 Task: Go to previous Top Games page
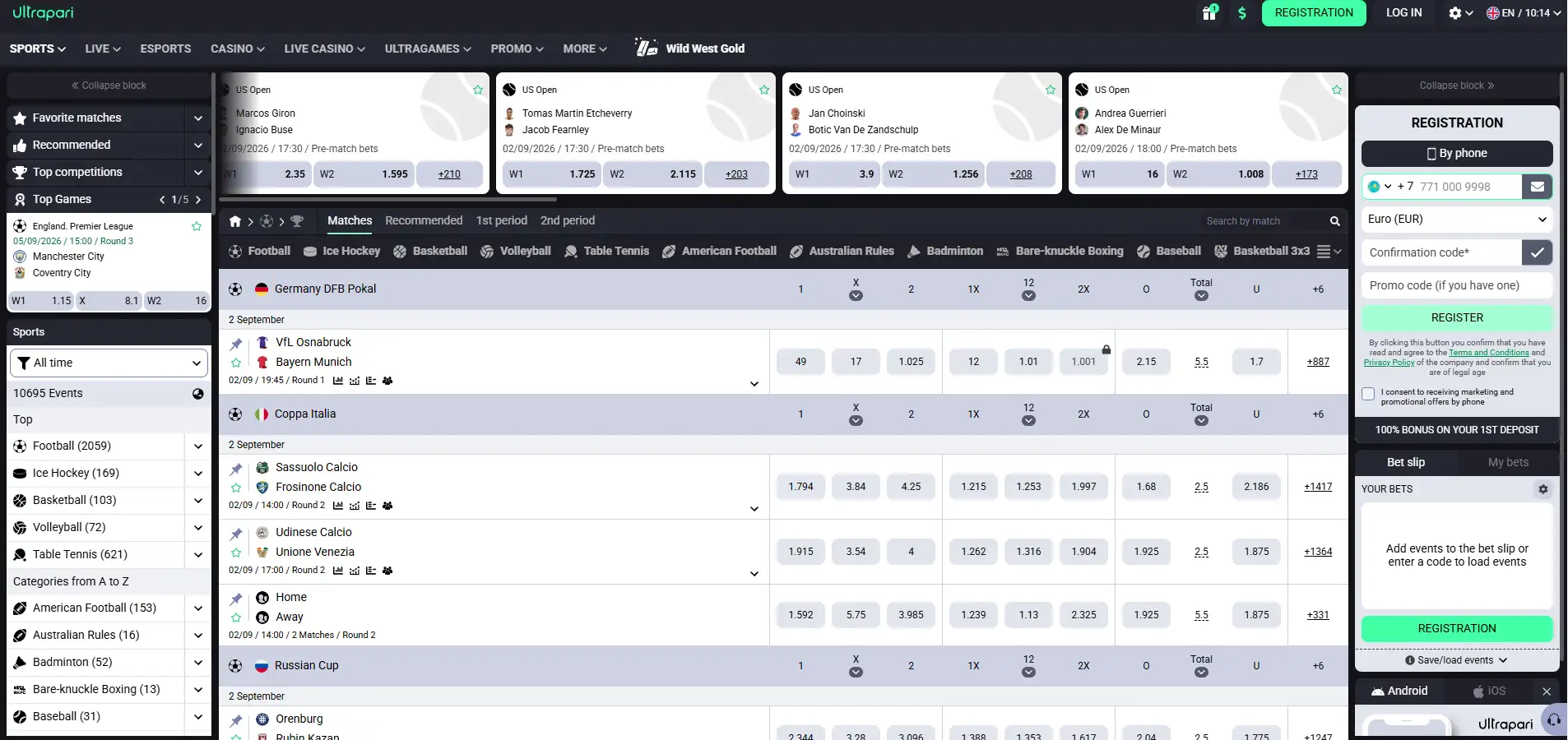[162, 200]
